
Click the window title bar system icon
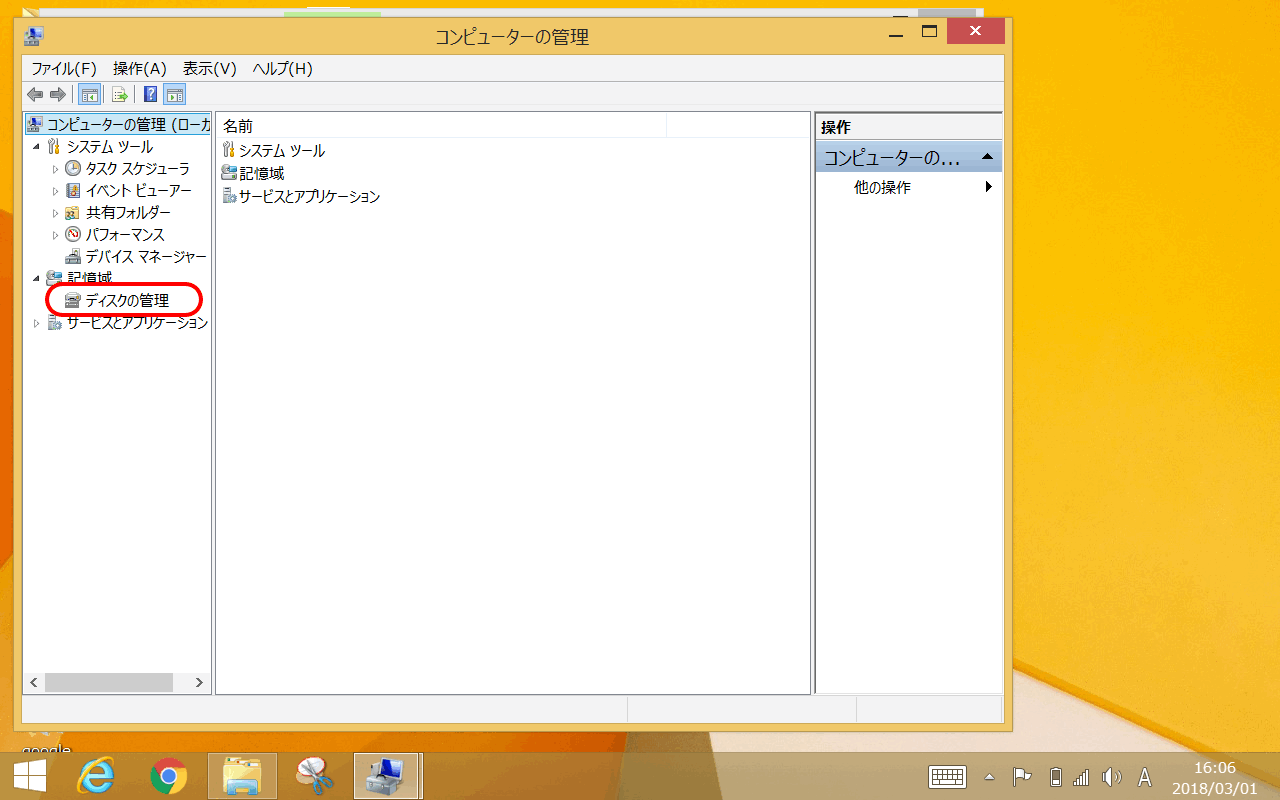click(x=34, y=36)
